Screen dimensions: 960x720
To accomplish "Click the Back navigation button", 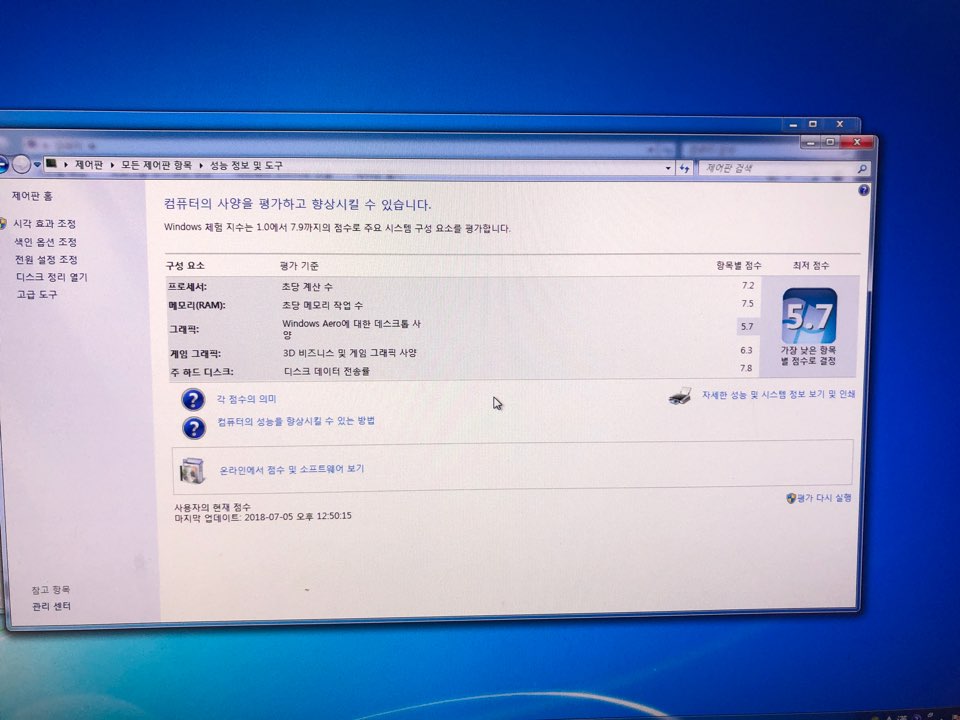I will pos(2,164).
